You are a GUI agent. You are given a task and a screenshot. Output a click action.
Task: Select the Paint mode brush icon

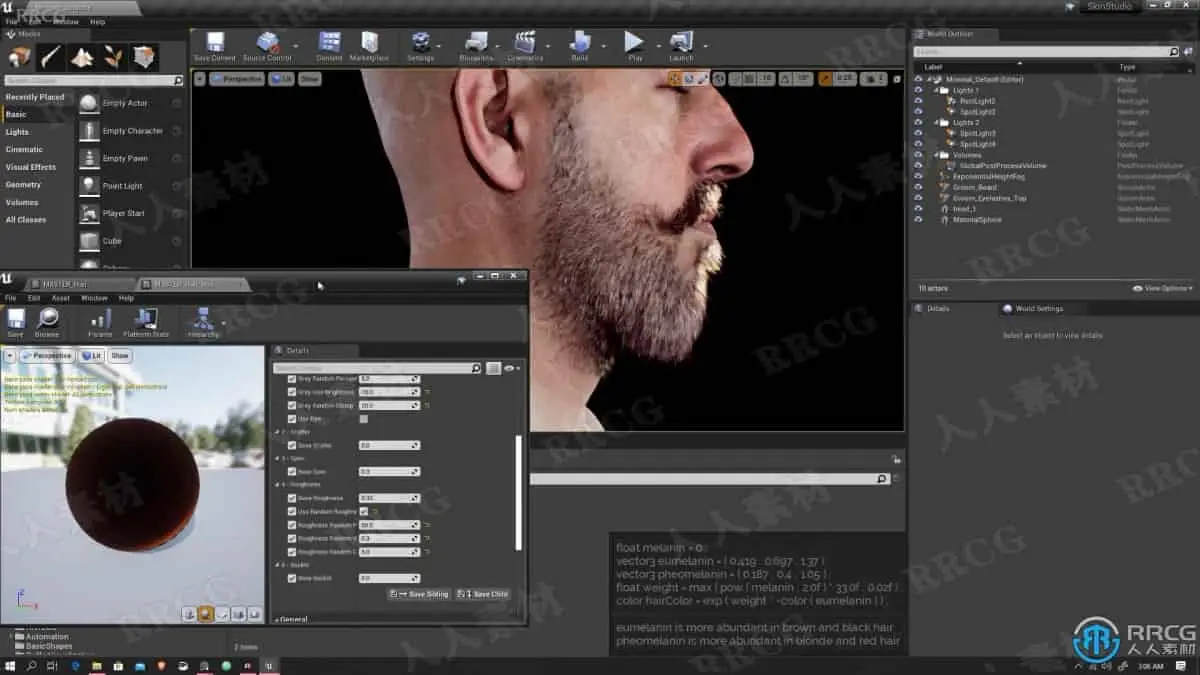pyautogui.click(x=50, y=57)
